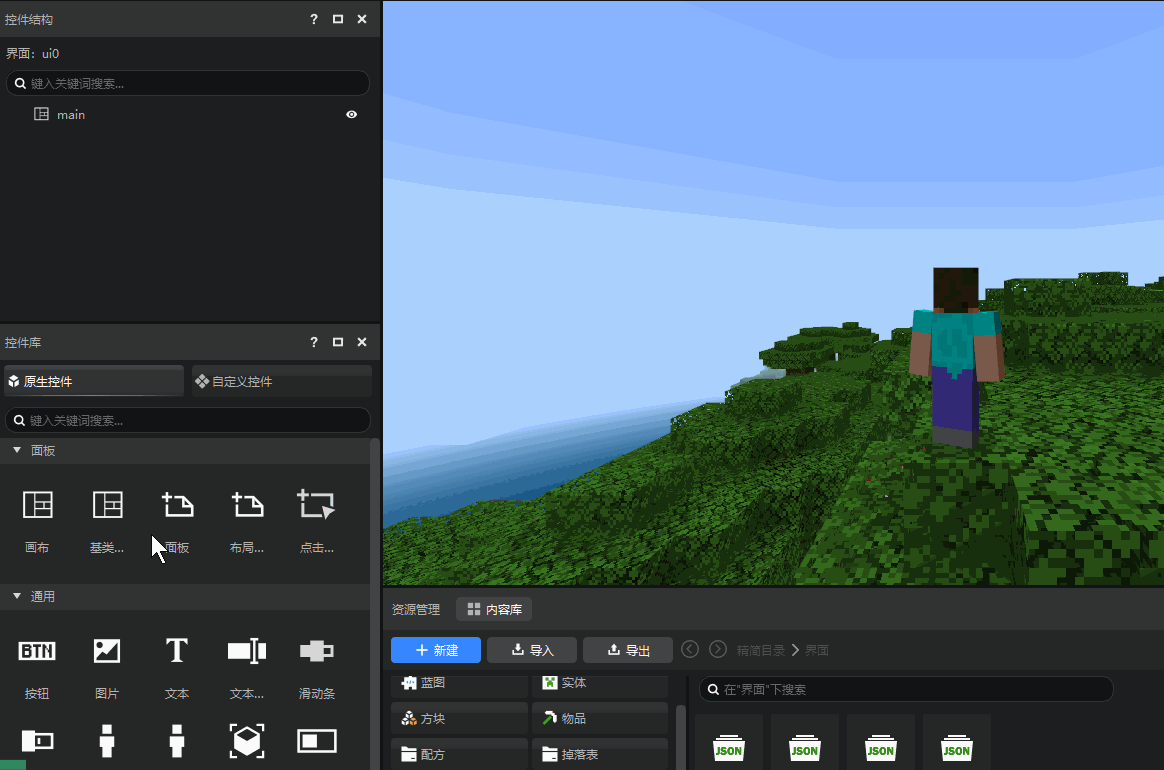Select the 文本 text control with T icon
1164x770 pixels.
(177, 651)
